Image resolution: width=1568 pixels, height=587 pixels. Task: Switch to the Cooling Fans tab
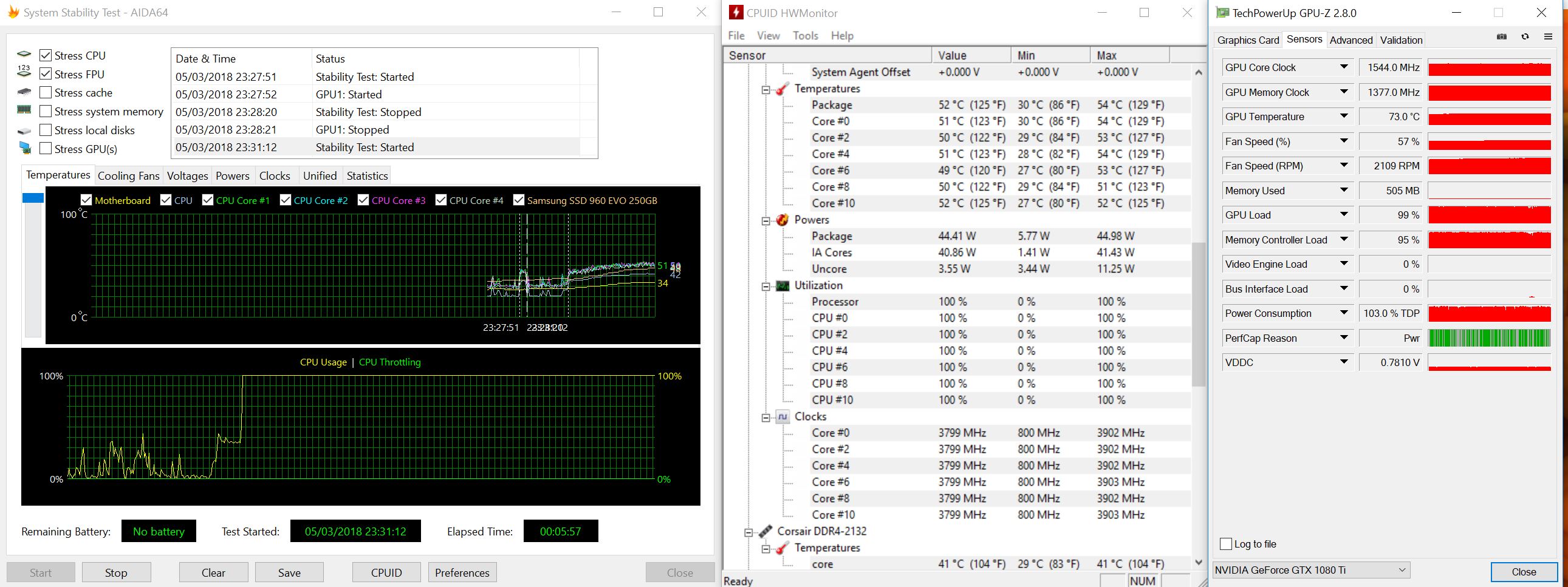pyautogui.click(x=128, y=176)
